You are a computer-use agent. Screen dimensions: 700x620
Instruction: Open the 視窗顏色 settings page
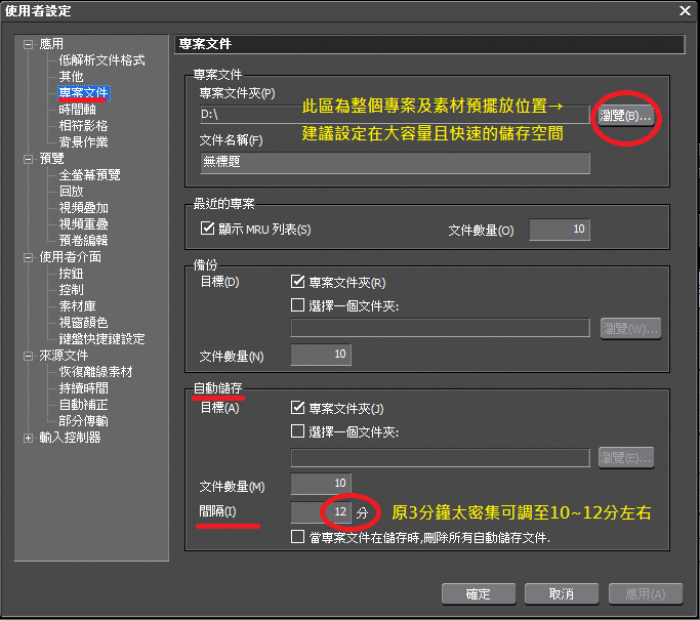83,323
